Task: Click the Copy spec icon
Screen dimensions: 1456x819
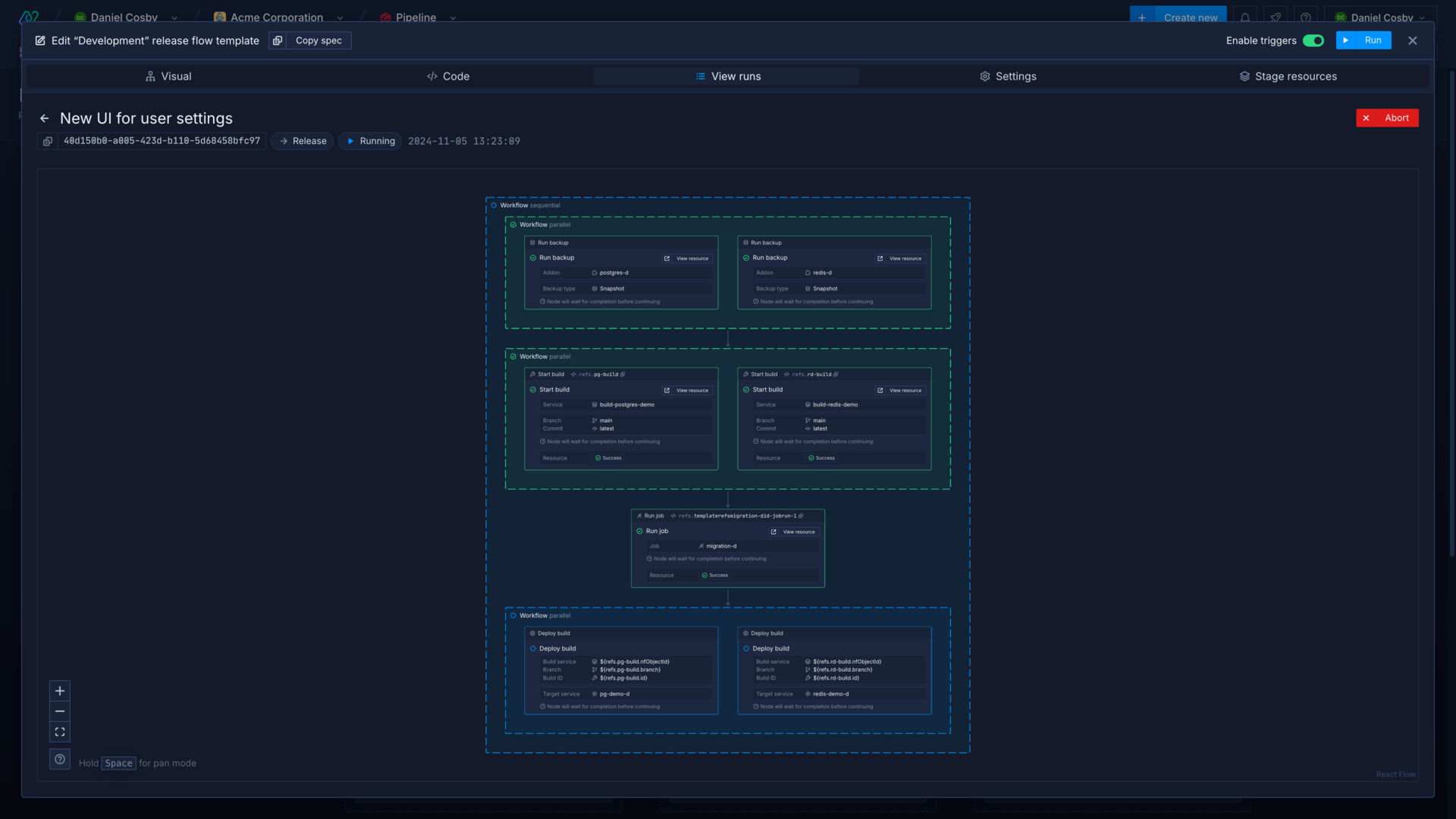Action: 278,41
